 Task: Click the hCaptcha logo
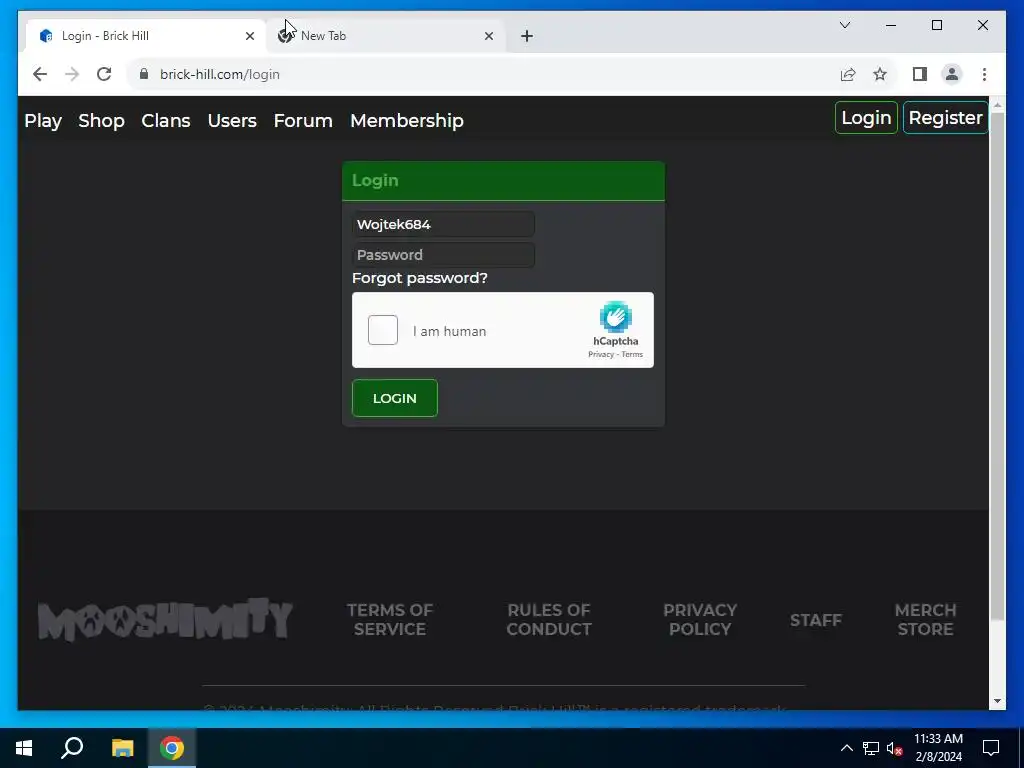click(615, 317)
